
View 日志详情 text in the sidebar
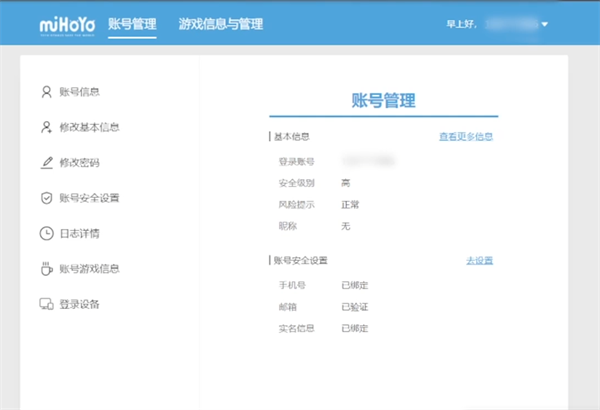(79, 233)
